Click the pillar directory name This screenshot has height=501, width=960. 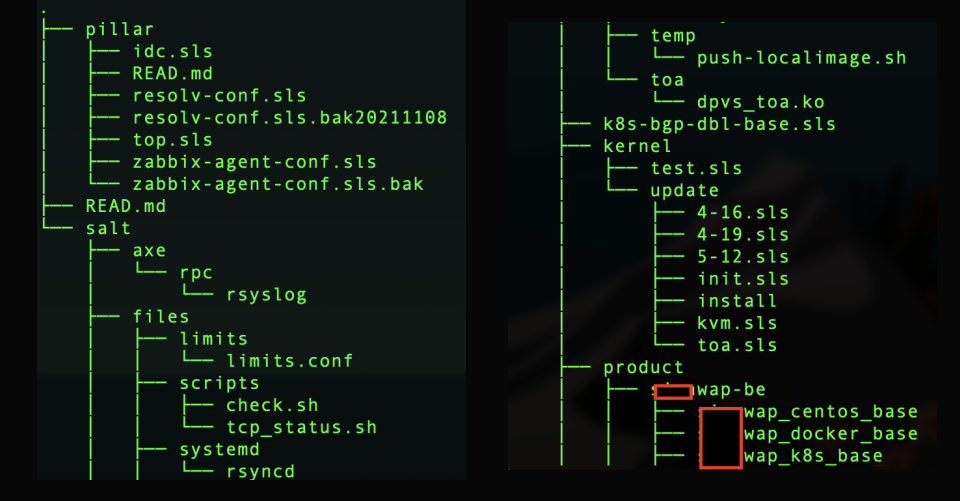coord(120,29)
